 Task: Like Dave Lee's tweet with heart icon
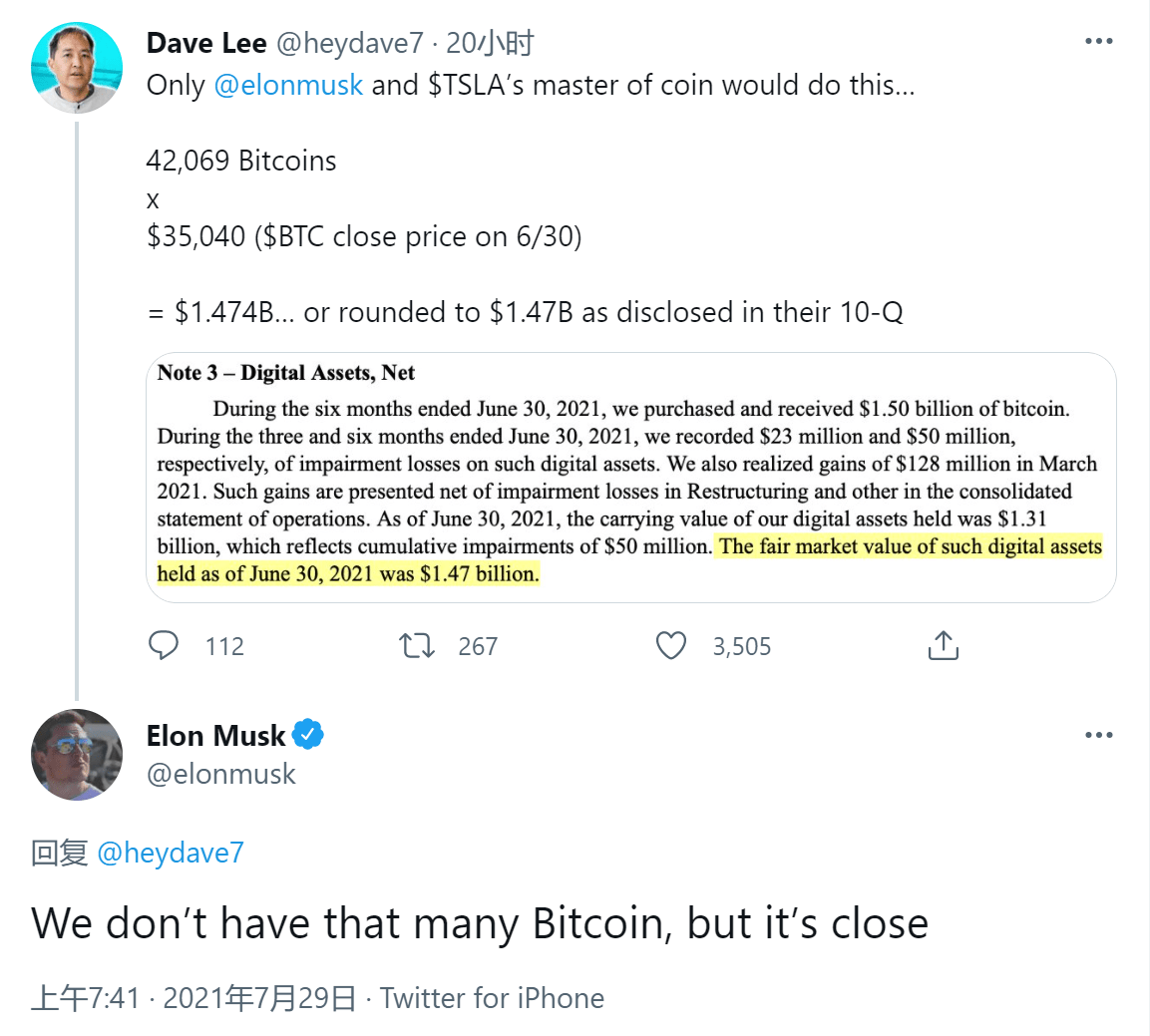point(671,646)
